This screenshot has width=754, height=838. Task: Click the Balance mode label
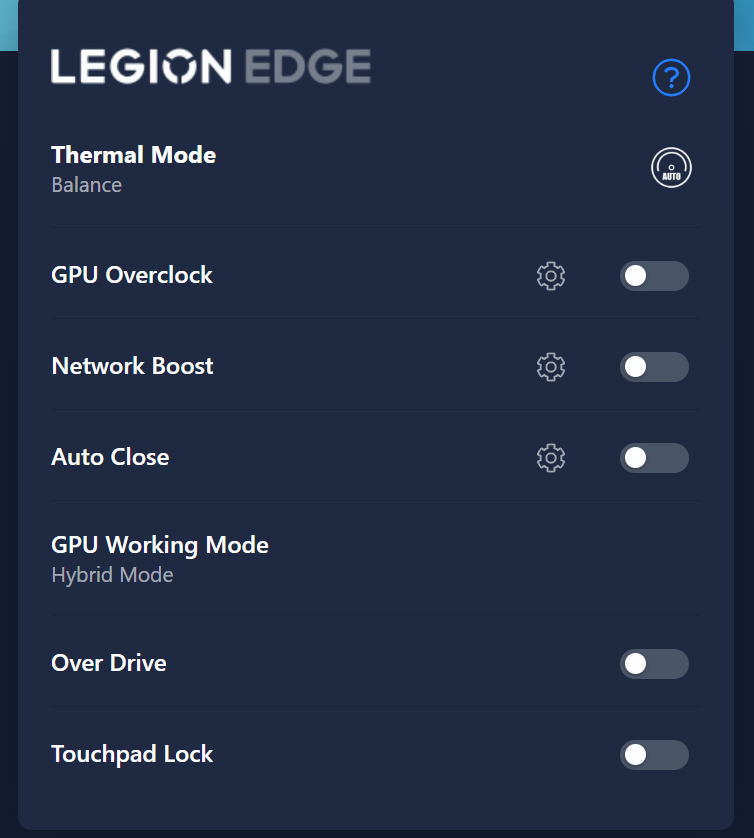pyautogui.click(x=86, y=185)
